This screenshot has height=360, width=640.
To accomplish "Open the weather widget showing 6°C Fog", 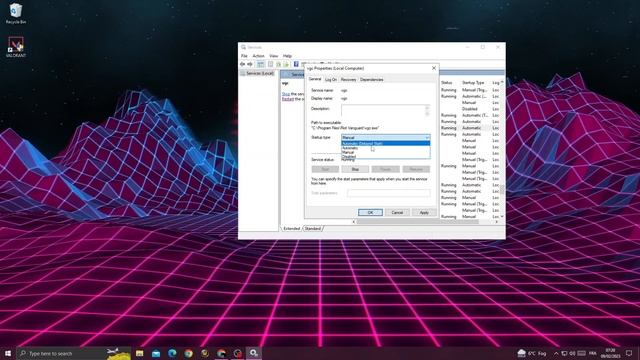I will [532, 353].
